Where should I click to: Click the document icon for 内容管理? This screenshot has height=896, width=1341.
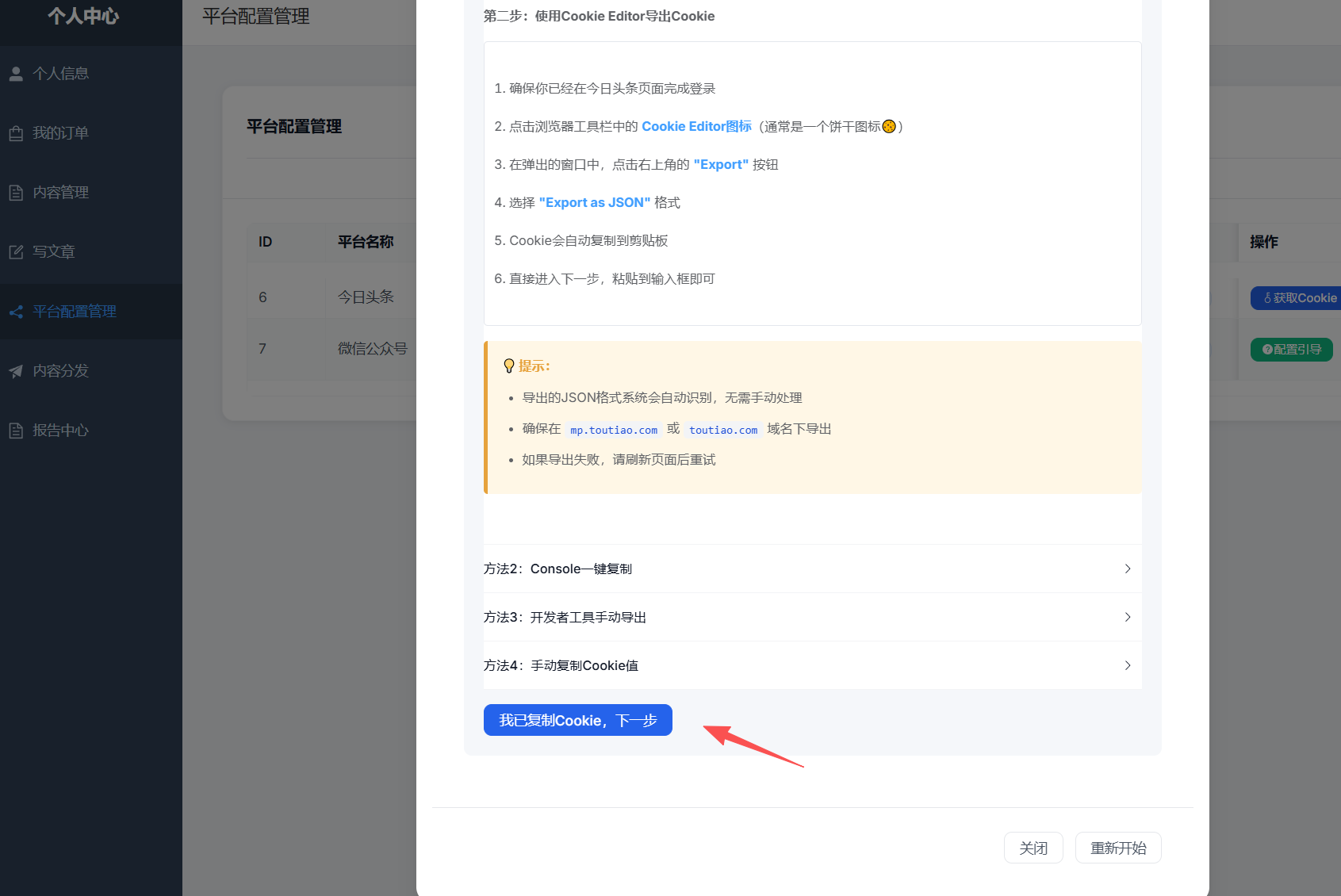(x=16, y=193)
